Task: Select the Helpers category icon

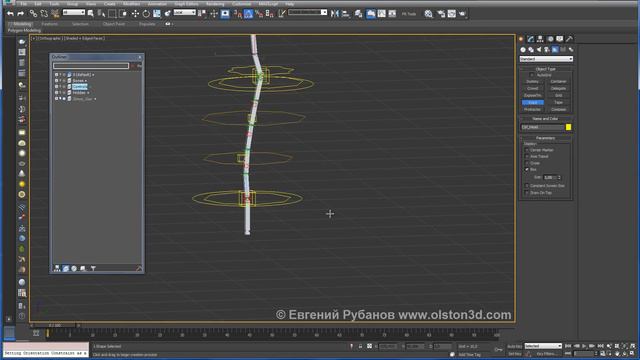Action: [x=555, y=49]
